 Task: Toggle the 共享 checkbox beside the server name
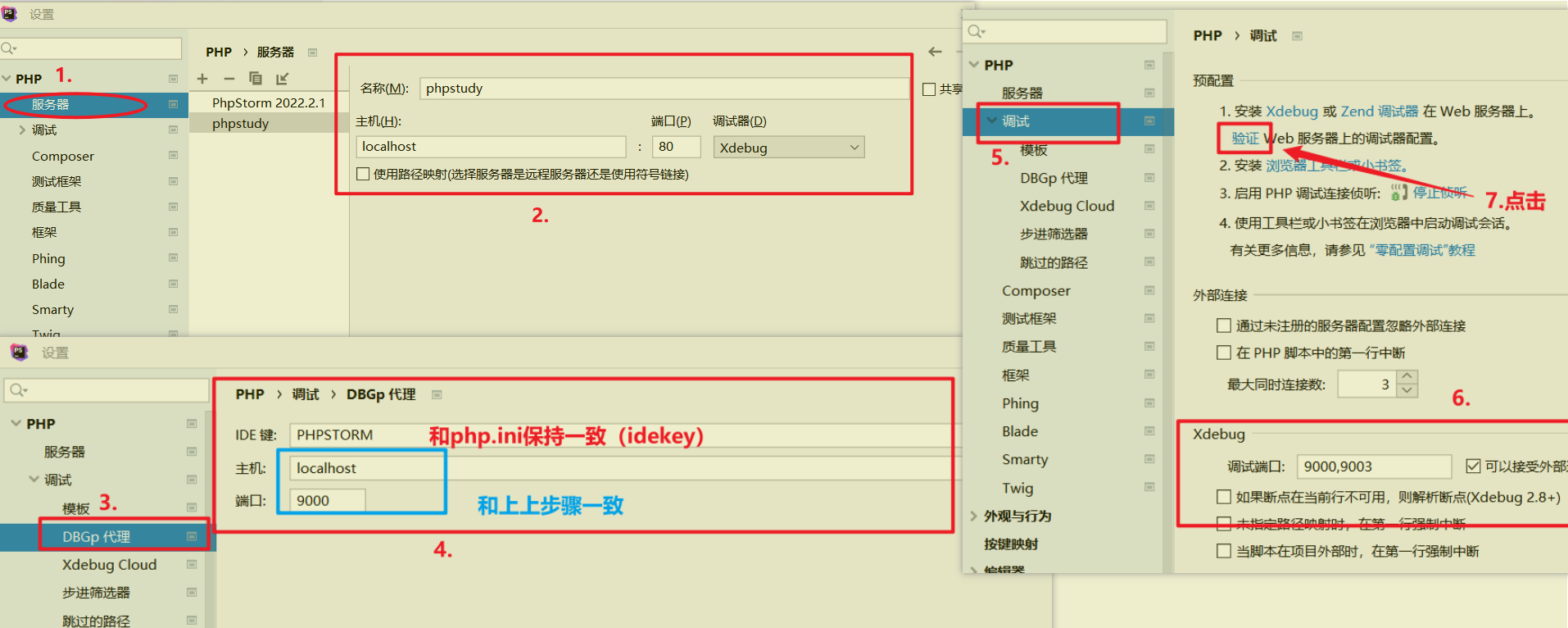(x=929, y=89)
